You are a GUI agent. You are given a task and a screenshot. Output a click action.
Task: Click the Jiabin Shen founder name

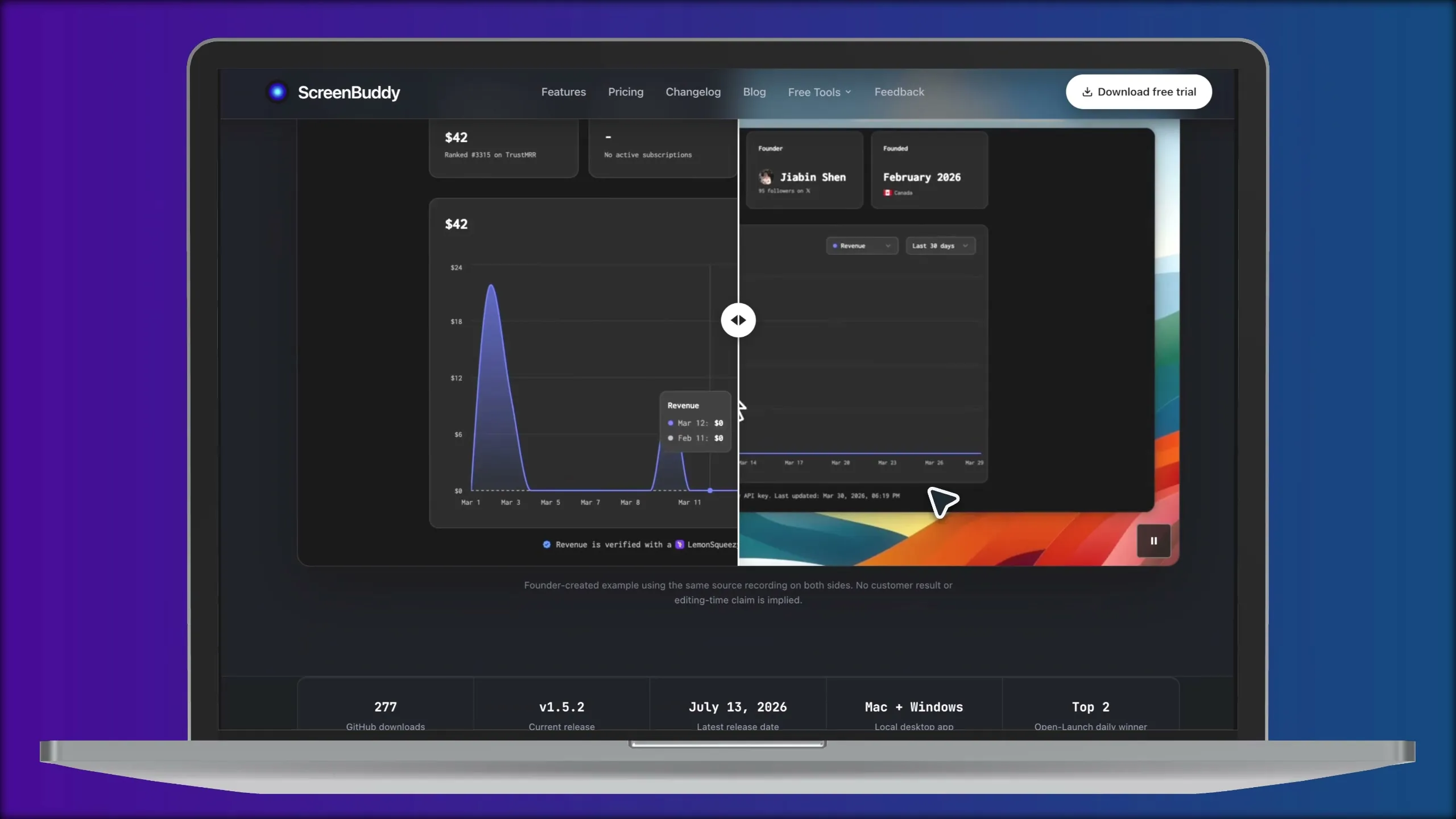[813, 177]
